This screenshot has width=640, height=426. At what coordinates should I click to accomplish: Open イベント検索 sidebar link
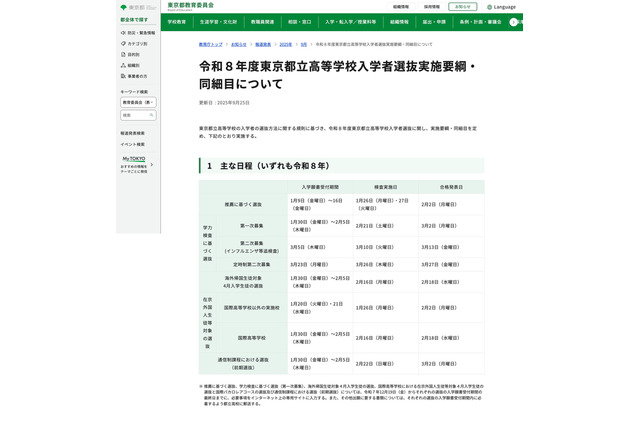(132, 144)
